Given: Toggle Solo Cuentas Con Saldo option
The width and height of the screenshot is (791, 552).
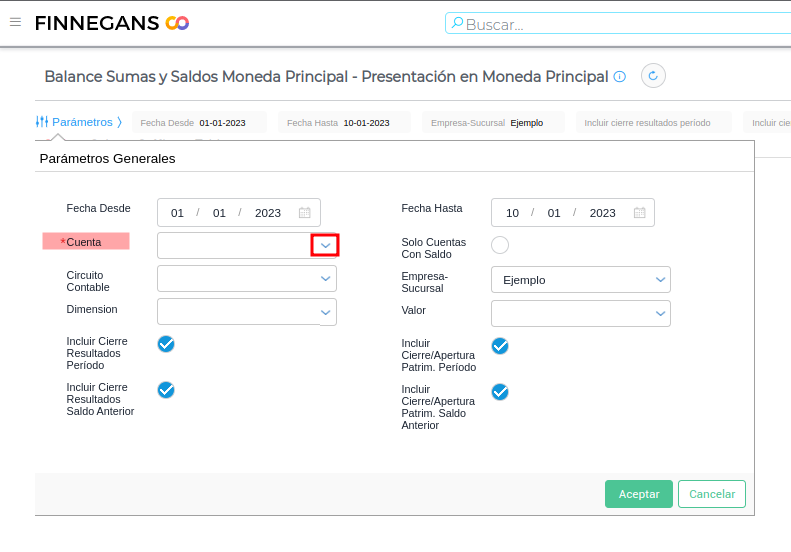Looking at the screenshot, I should coord(500,245).
